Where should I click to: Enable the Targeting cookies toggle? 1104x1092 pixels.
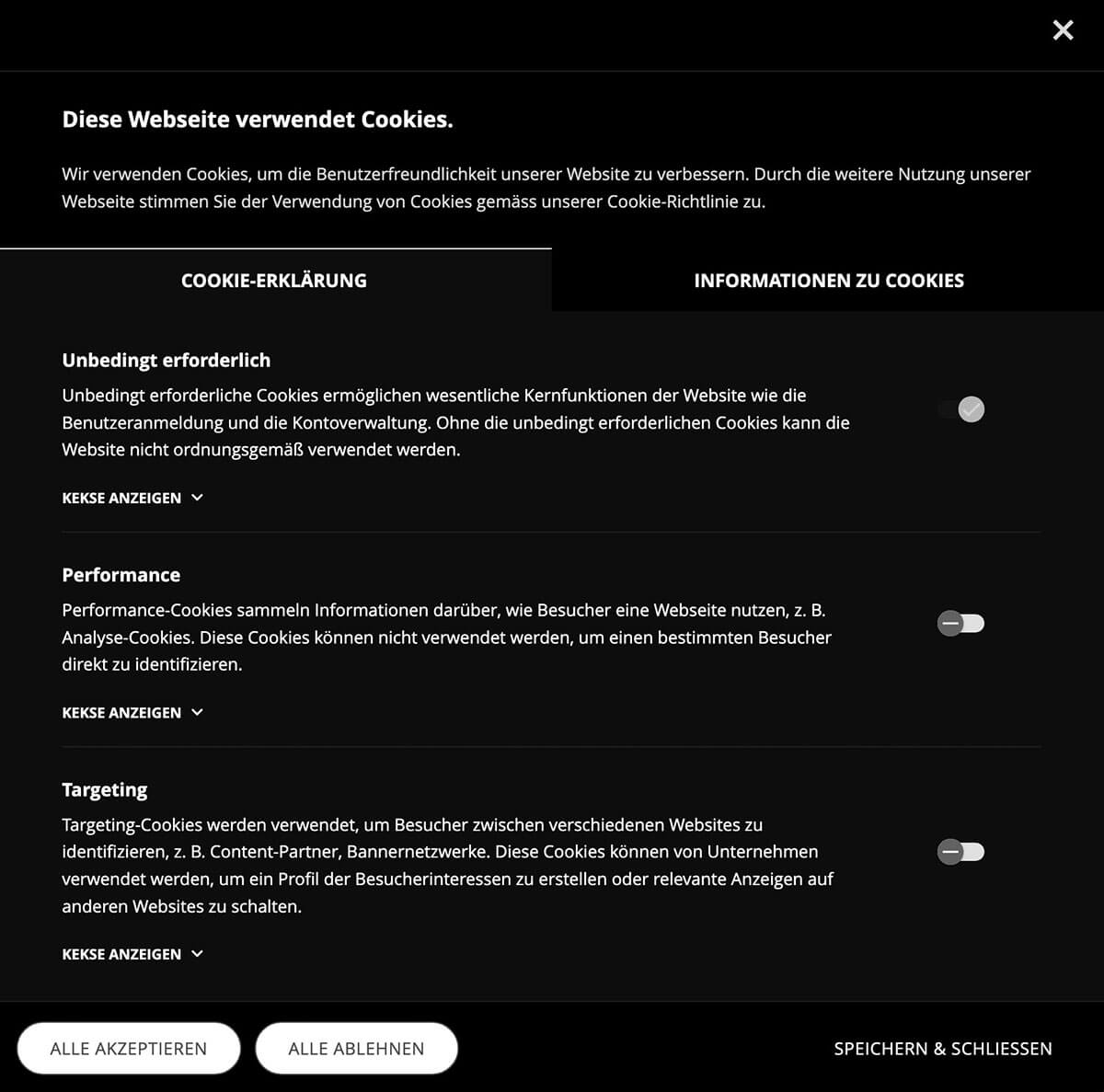(960, 852)
